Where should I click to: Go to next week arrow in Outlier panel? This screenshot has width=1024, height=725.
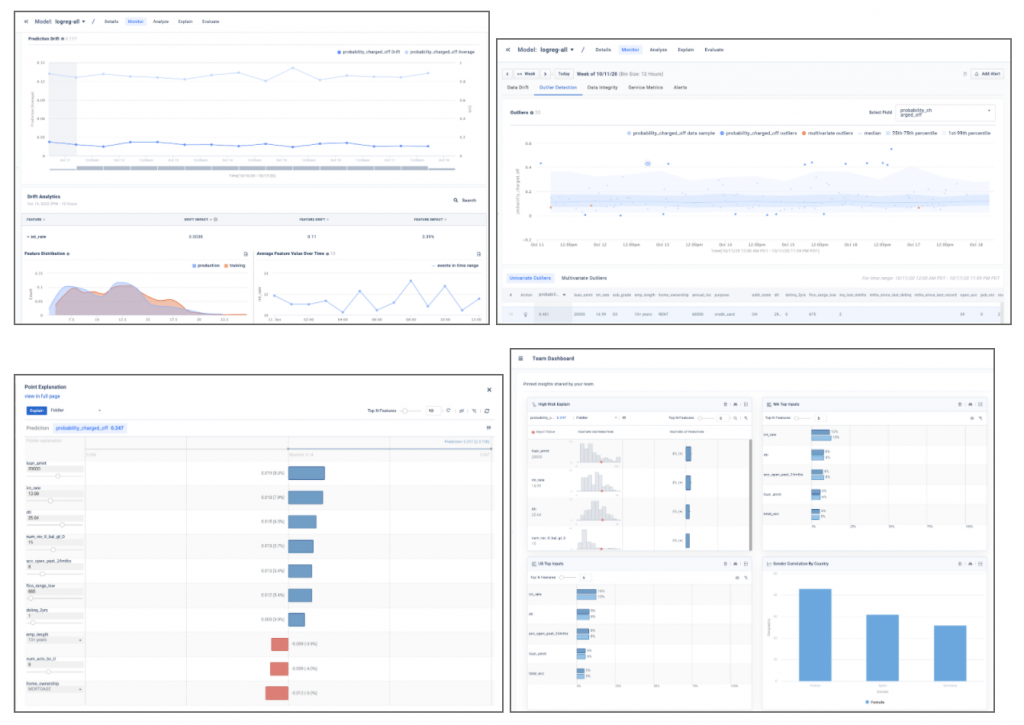coord(545,74)
